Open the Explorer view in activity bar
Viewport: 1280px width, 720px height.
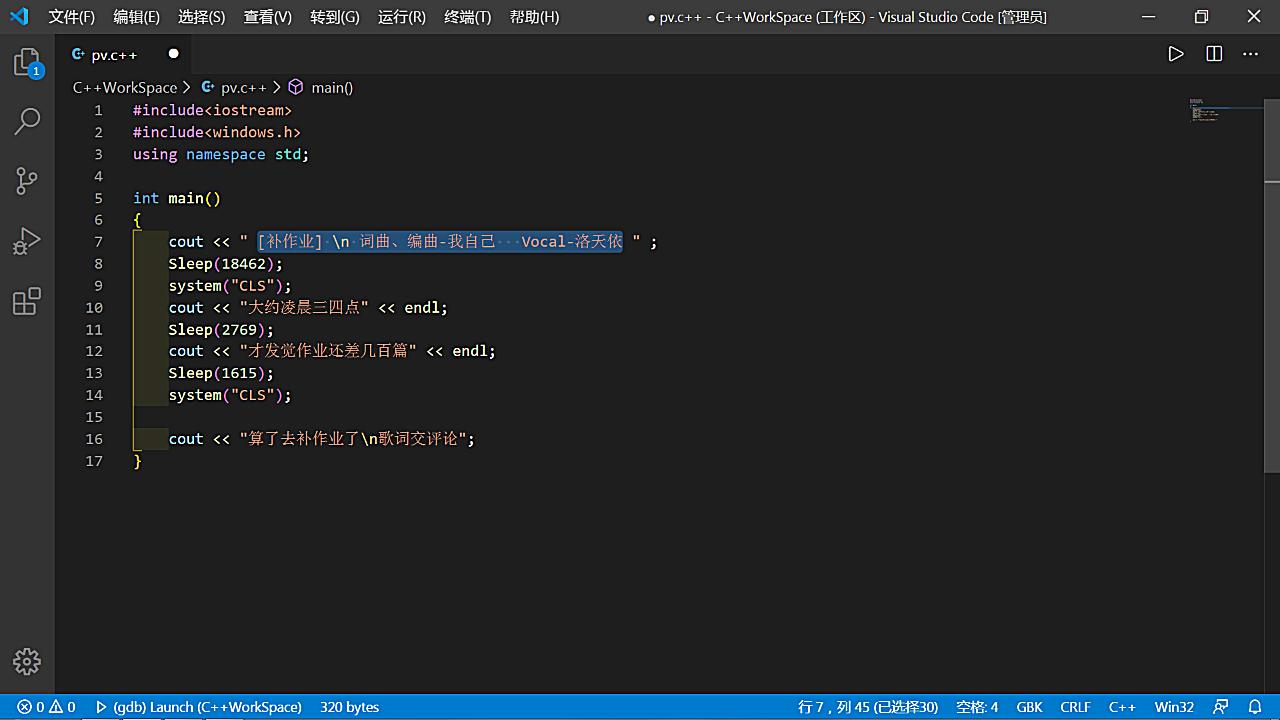coord(27,64)
